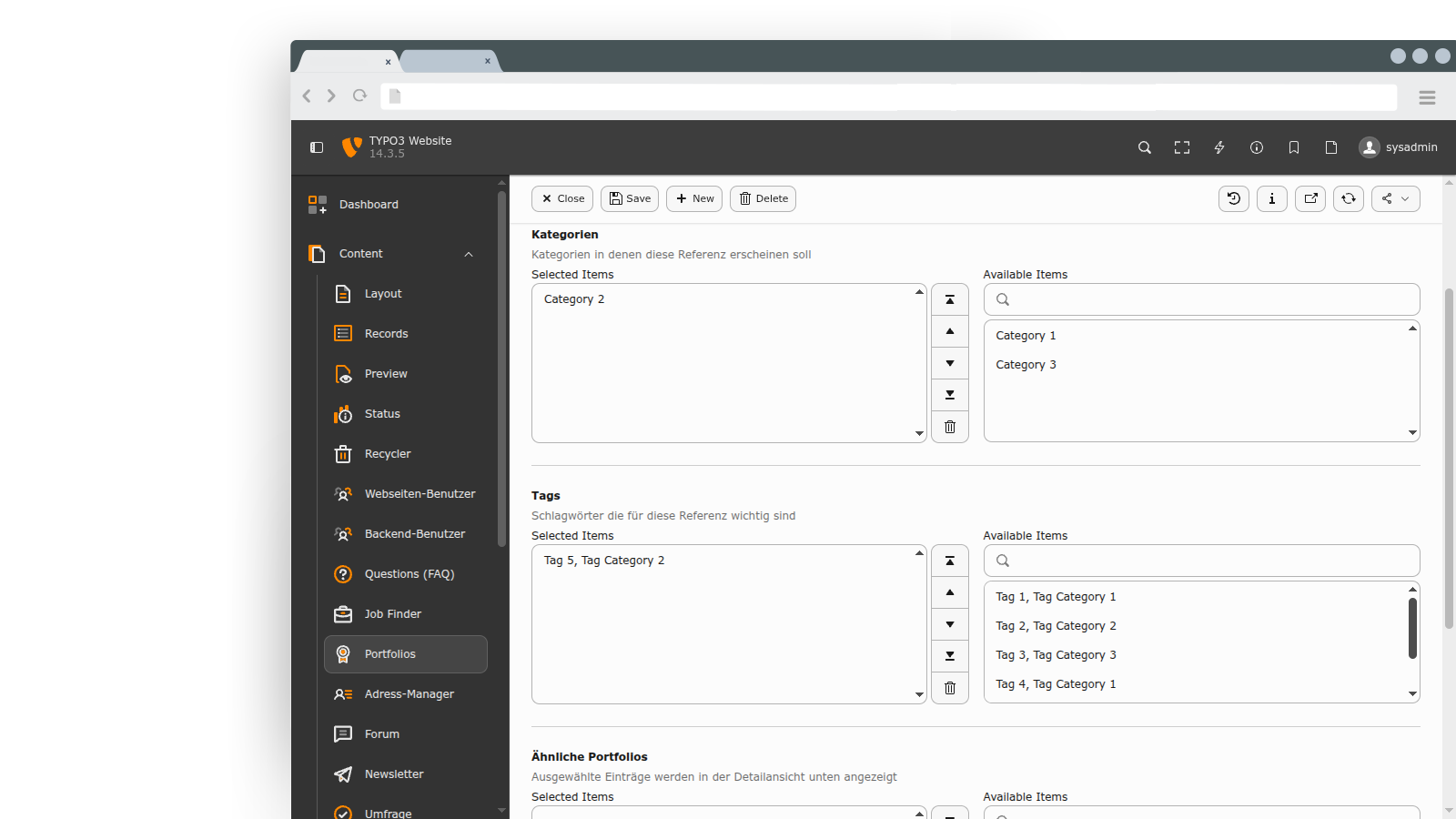
Task: Open the Forum module
Action: (x=406, y=734)
